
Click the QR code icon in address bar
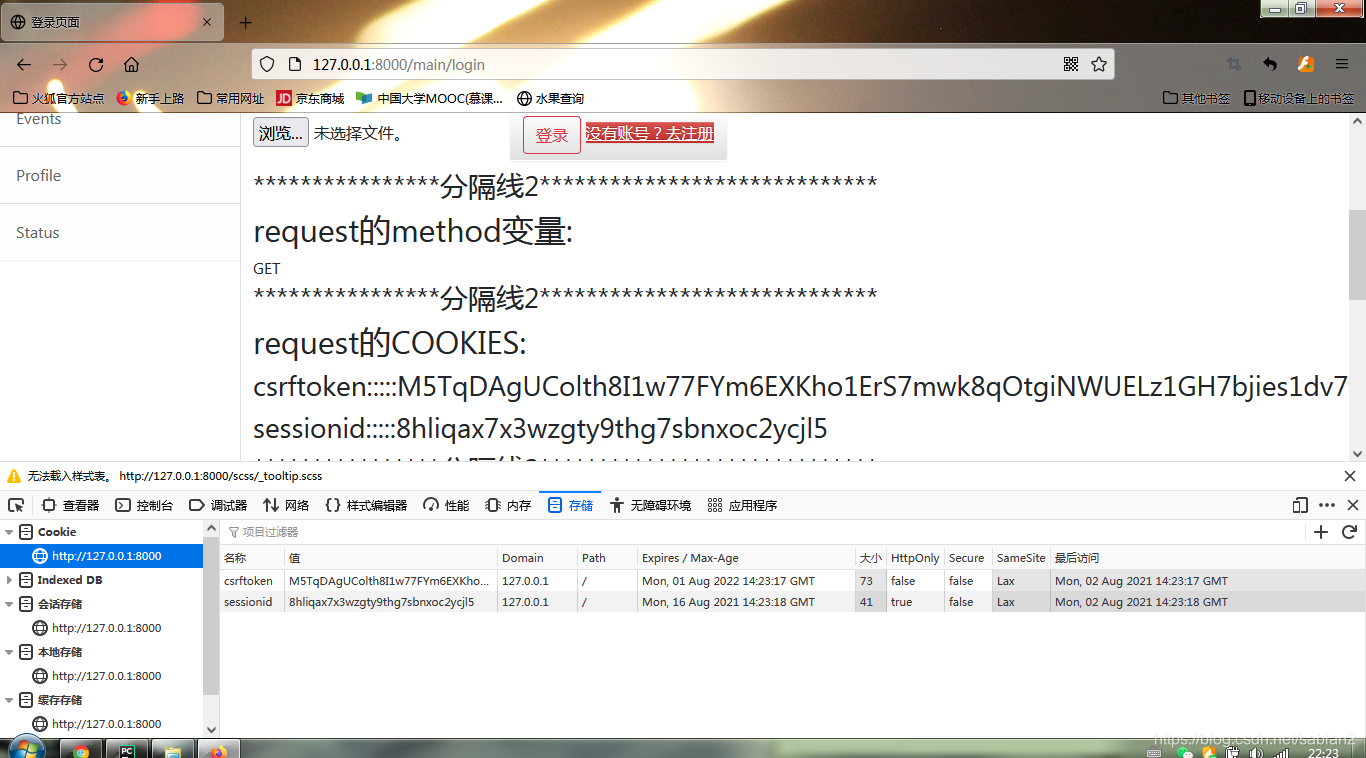pyautogui.click(x=1071, y=64)
